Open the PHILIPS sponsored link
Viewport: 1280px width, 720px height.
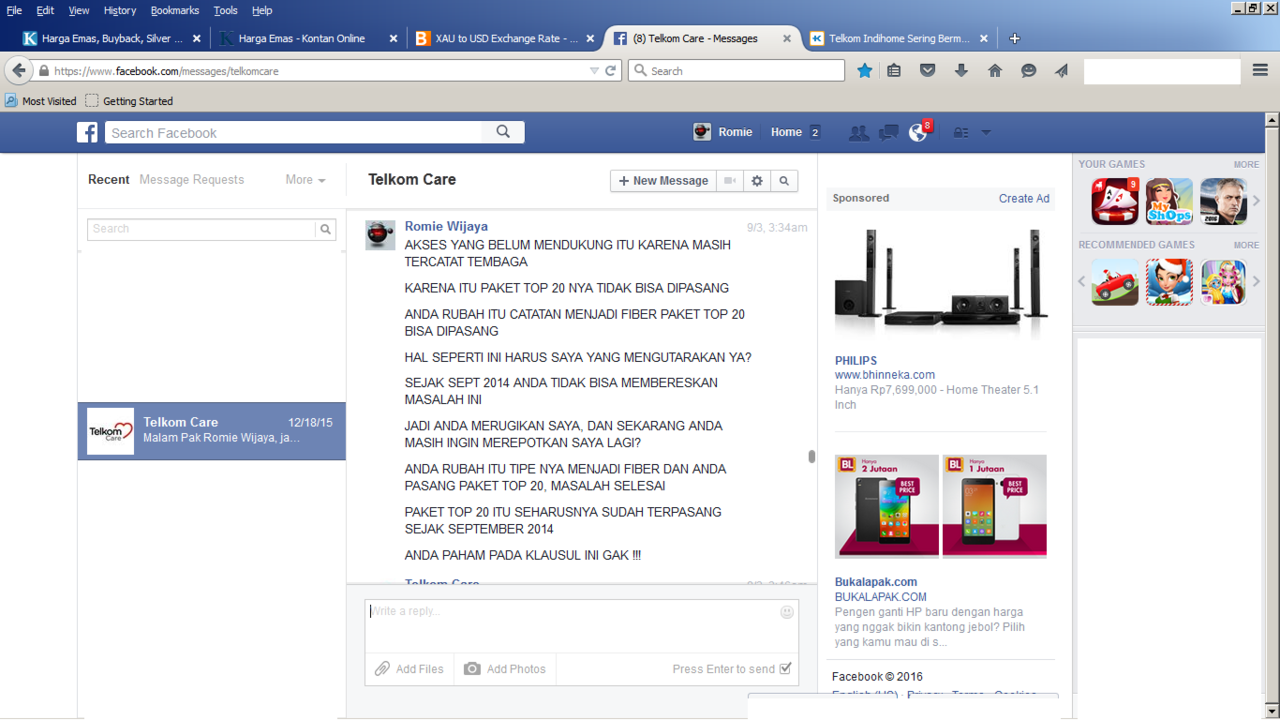[x=856, y=361]
